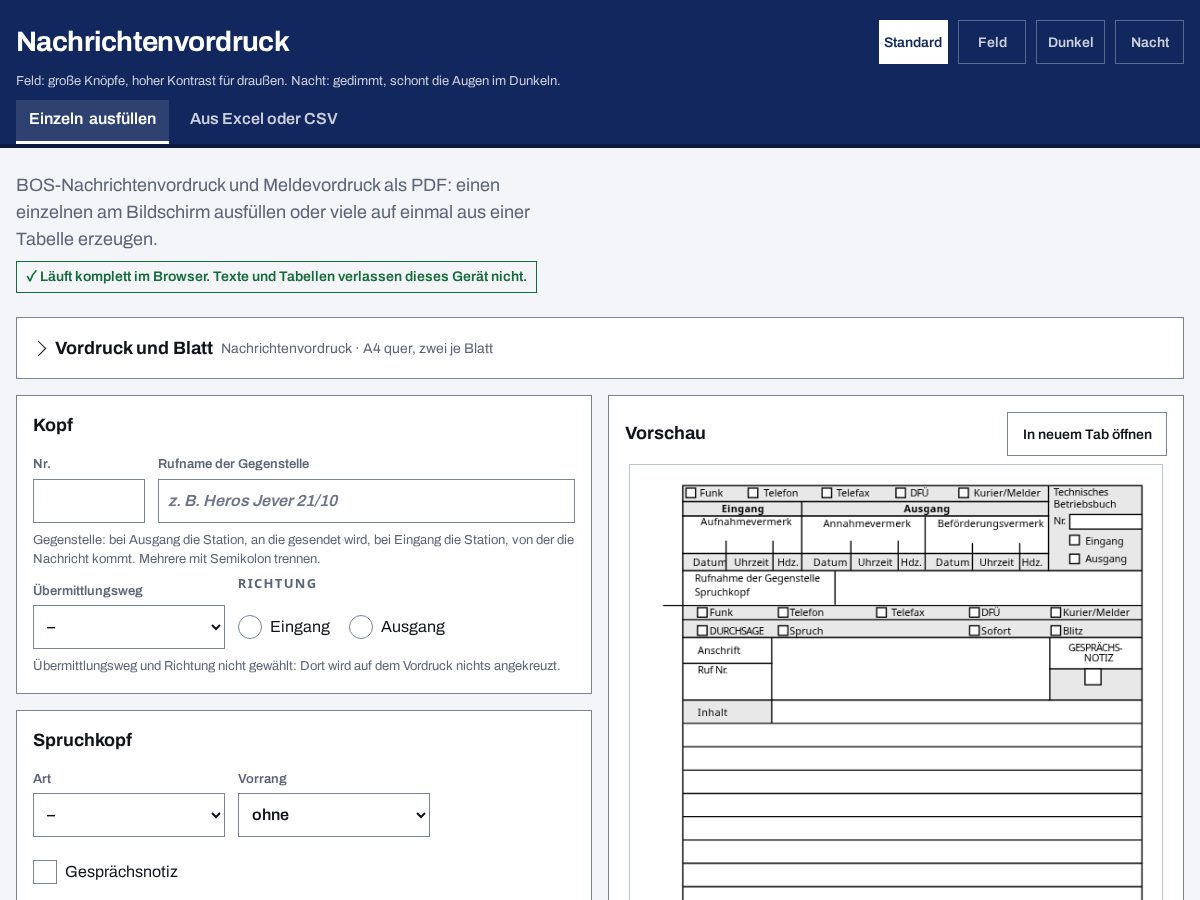Open the Art dropdown in Spruchkopf
This screenshot has height=900, width=1200.
[x=129, y=815]
